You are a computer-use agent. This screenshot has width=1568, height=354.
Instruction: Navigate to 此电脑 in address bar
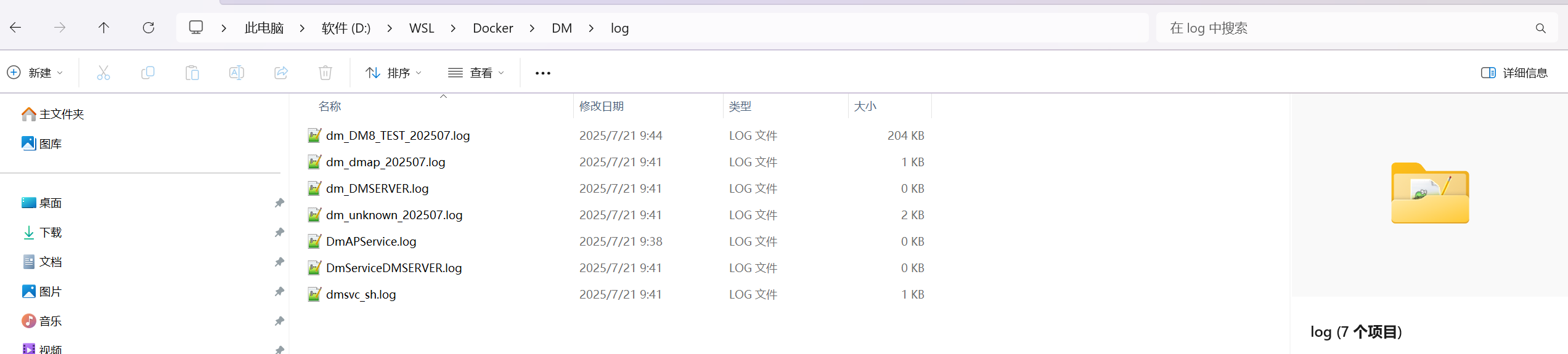point(264,28)
